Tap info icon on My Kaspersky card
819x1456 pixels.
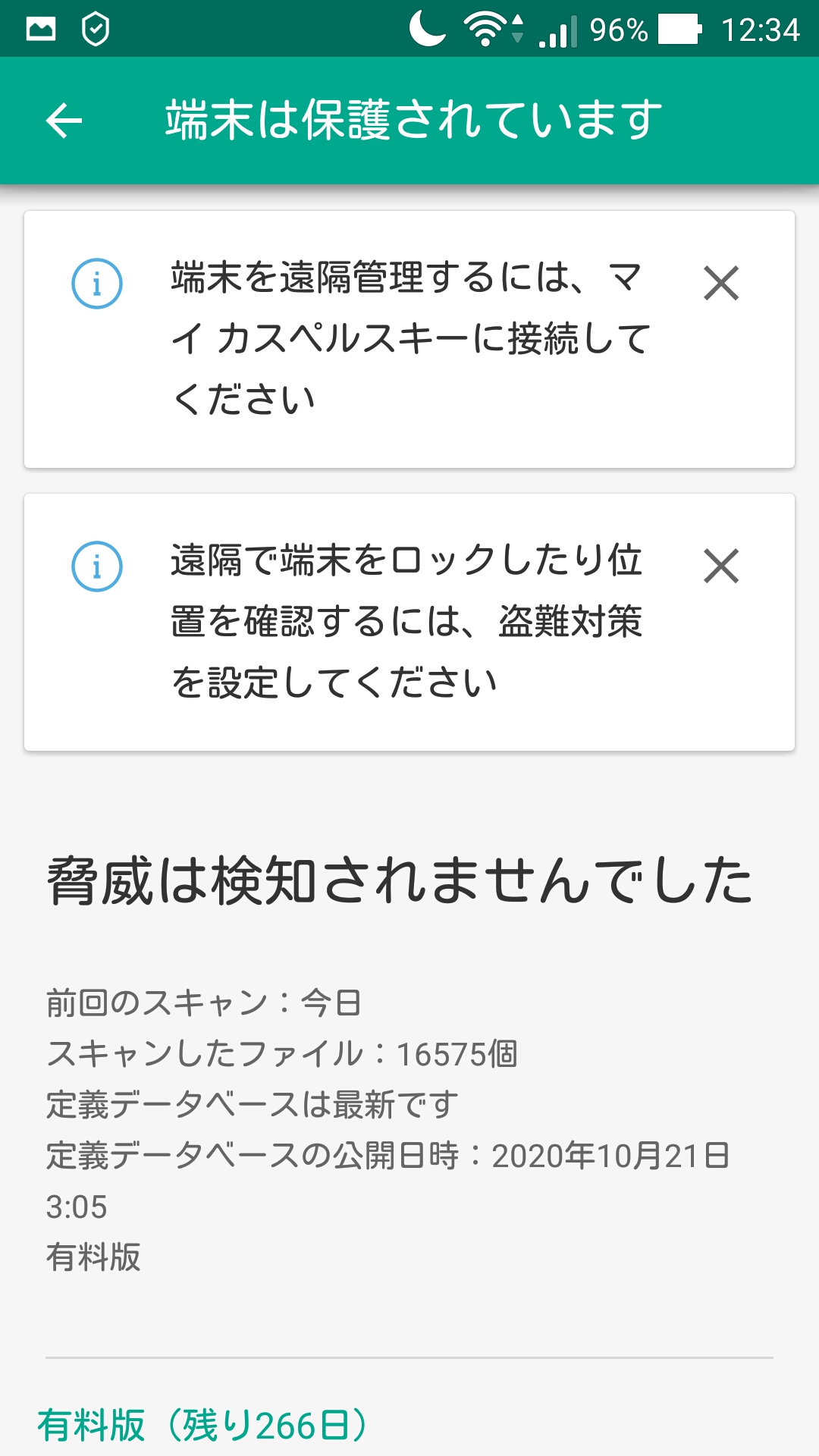pyautogui.click(x=97, y=284)
